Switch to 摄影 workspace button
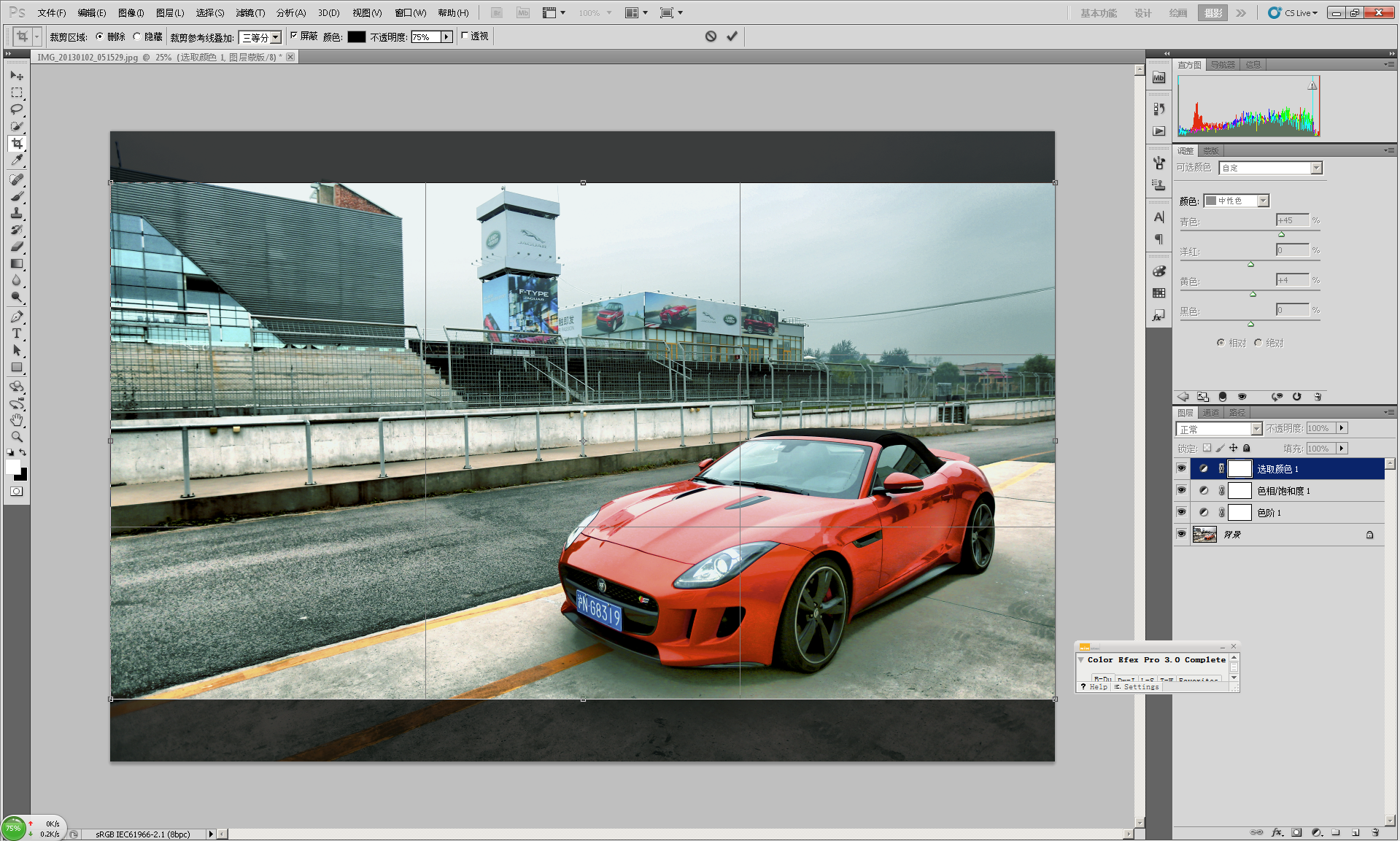Screen dimensions: 1400x841 coord(1213,13)
